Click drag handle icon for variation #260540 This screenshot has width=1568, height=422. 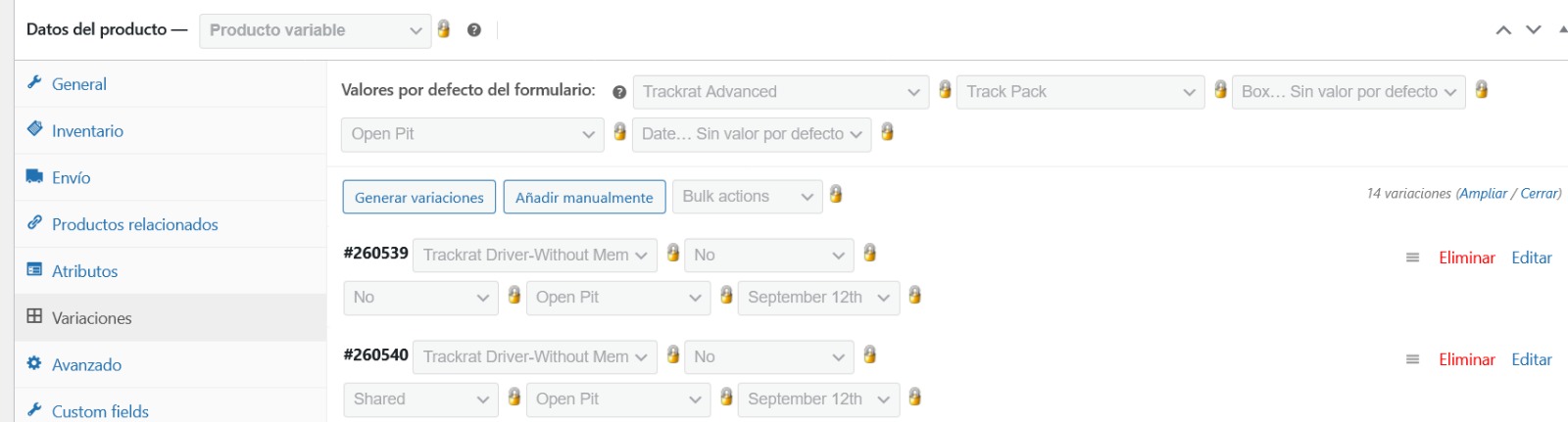(1412, 360)
